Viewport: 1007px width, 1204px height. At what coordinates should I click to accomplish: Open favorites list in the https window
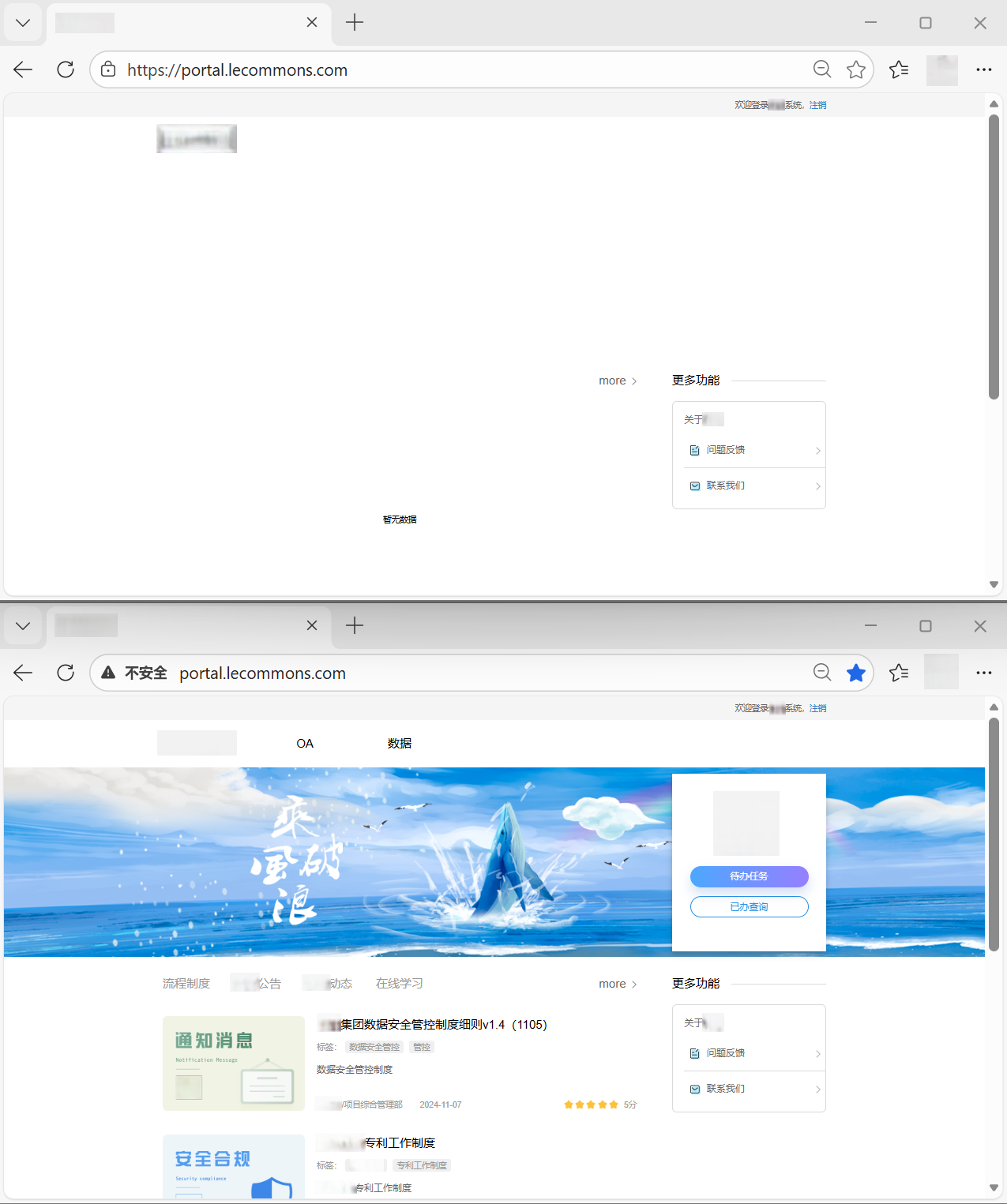(899, 69)
